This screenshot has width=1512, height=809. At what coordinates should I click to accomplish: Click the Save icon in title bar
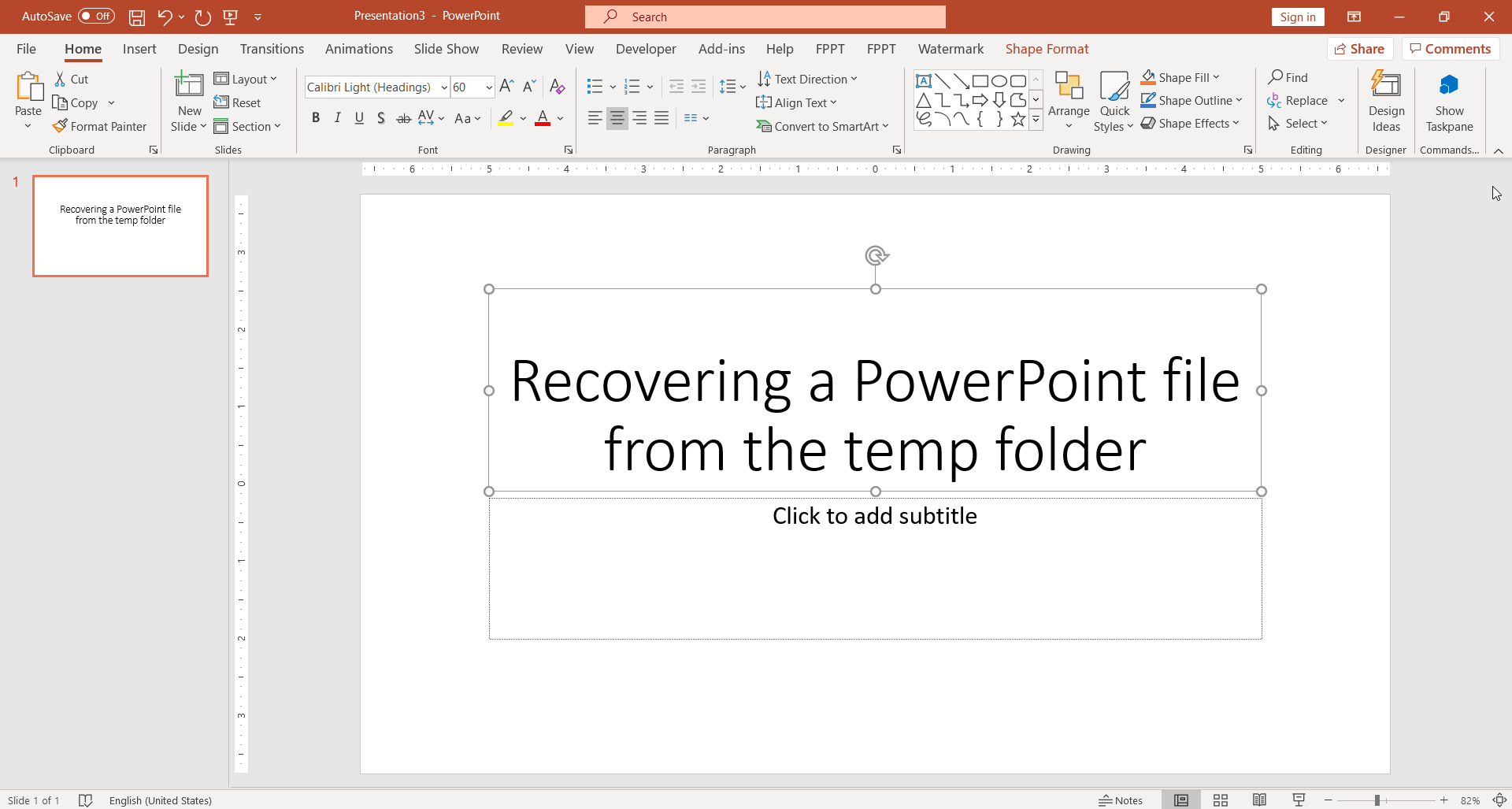pos(137,17)
